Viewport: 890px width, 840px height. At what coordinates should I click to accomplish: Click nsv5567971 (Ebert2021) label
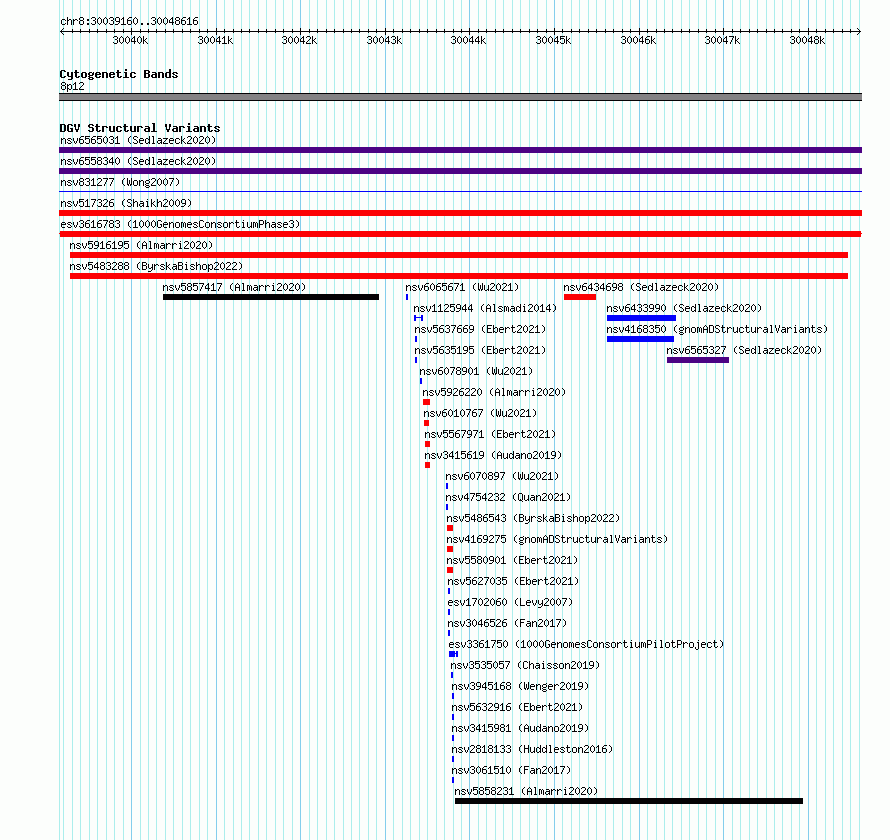490,434
